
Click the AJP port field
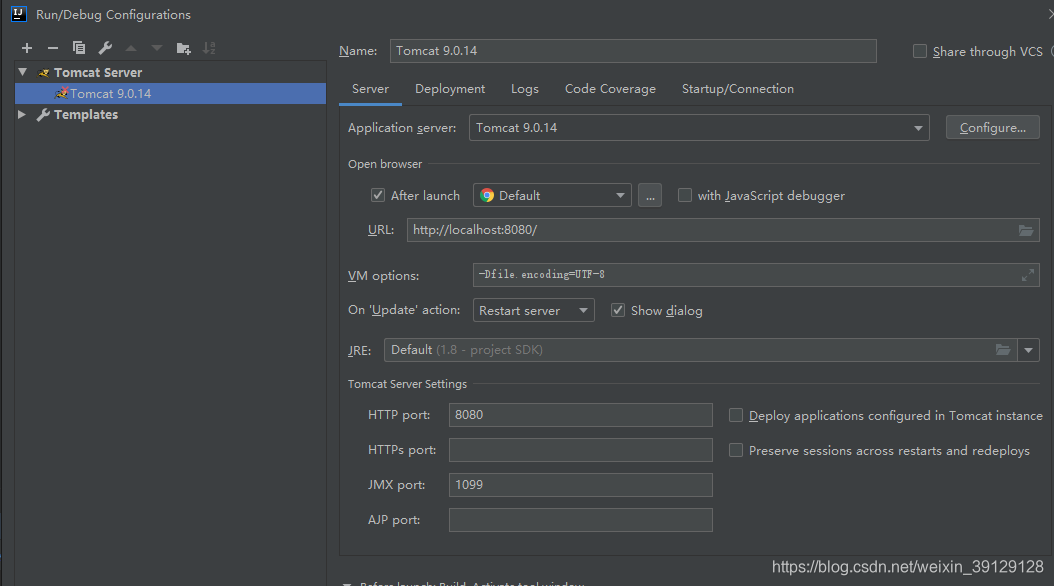581,520
